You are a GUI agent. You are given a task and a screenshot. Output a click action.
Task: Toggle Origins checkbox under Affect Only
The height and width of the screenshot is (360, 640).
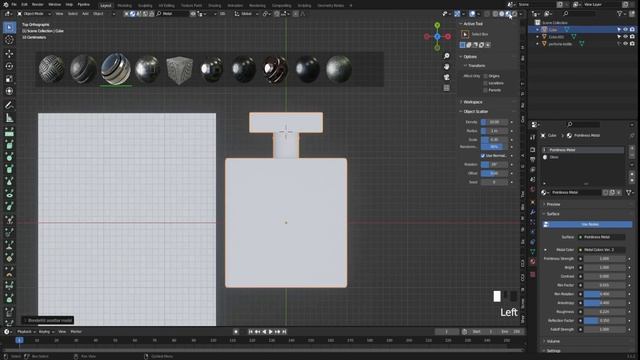[x=485, y=76]
